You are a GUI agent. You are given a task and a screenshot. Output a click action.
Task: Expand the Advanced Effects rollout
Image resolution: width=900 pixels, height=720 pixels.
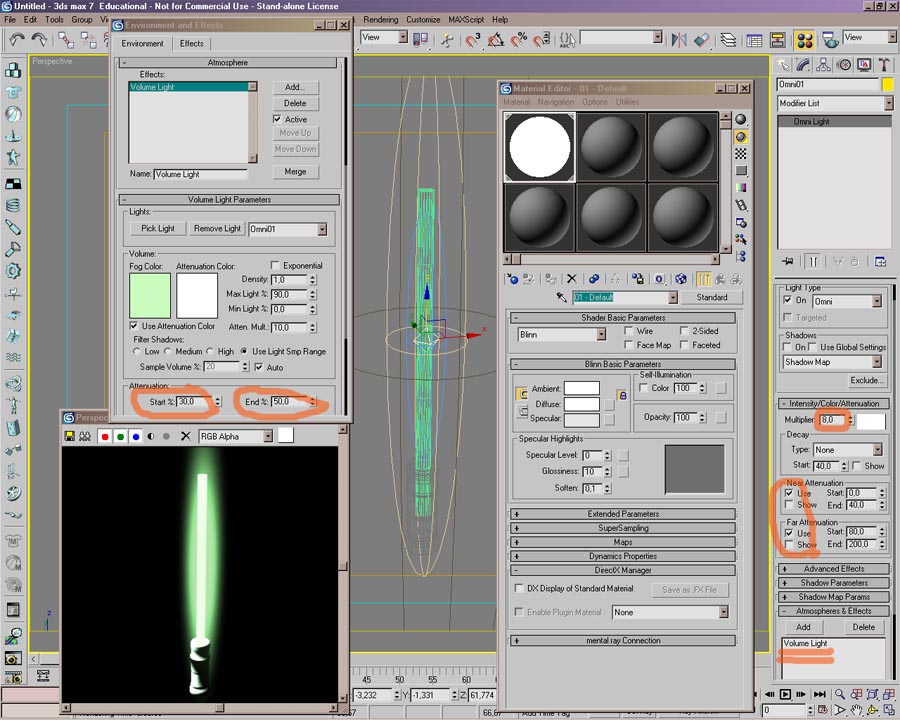(833, 568)
